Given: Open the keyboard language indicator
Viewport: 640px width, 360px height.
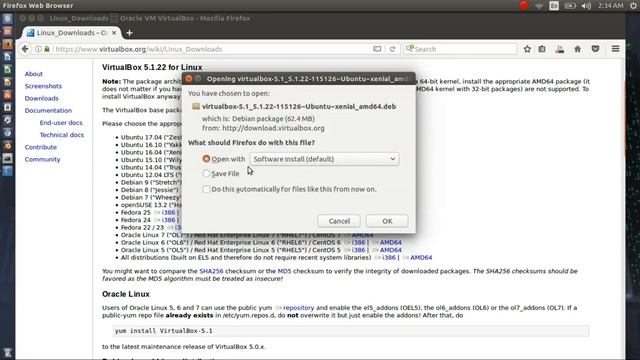Looking at the screenshot, I should 554,5.
